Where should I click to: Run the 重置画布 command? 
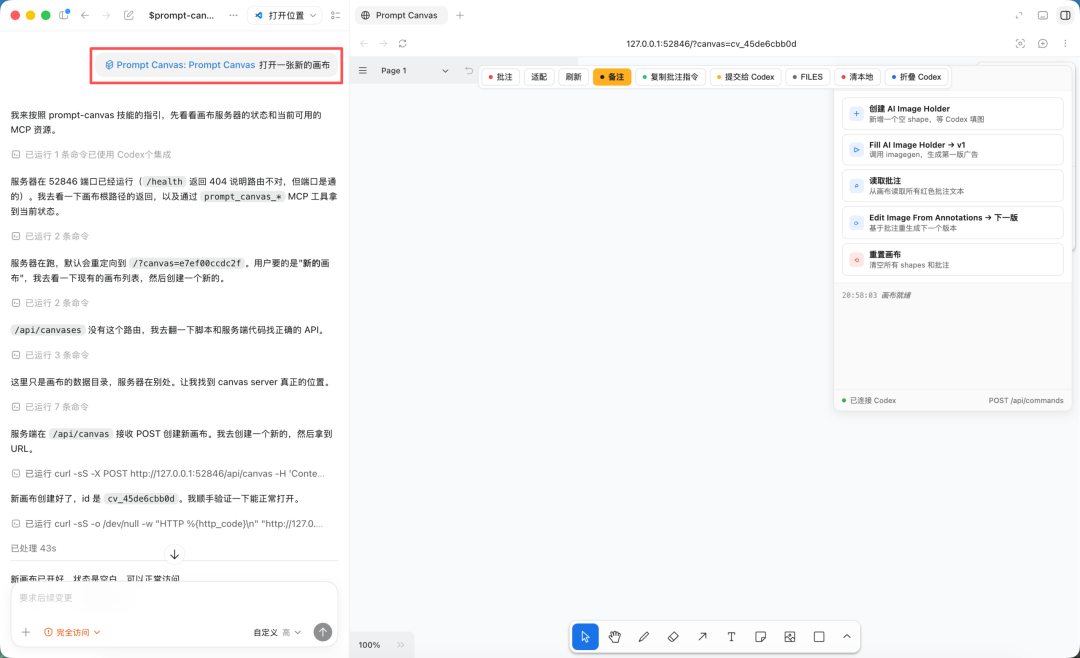[953, 260]
